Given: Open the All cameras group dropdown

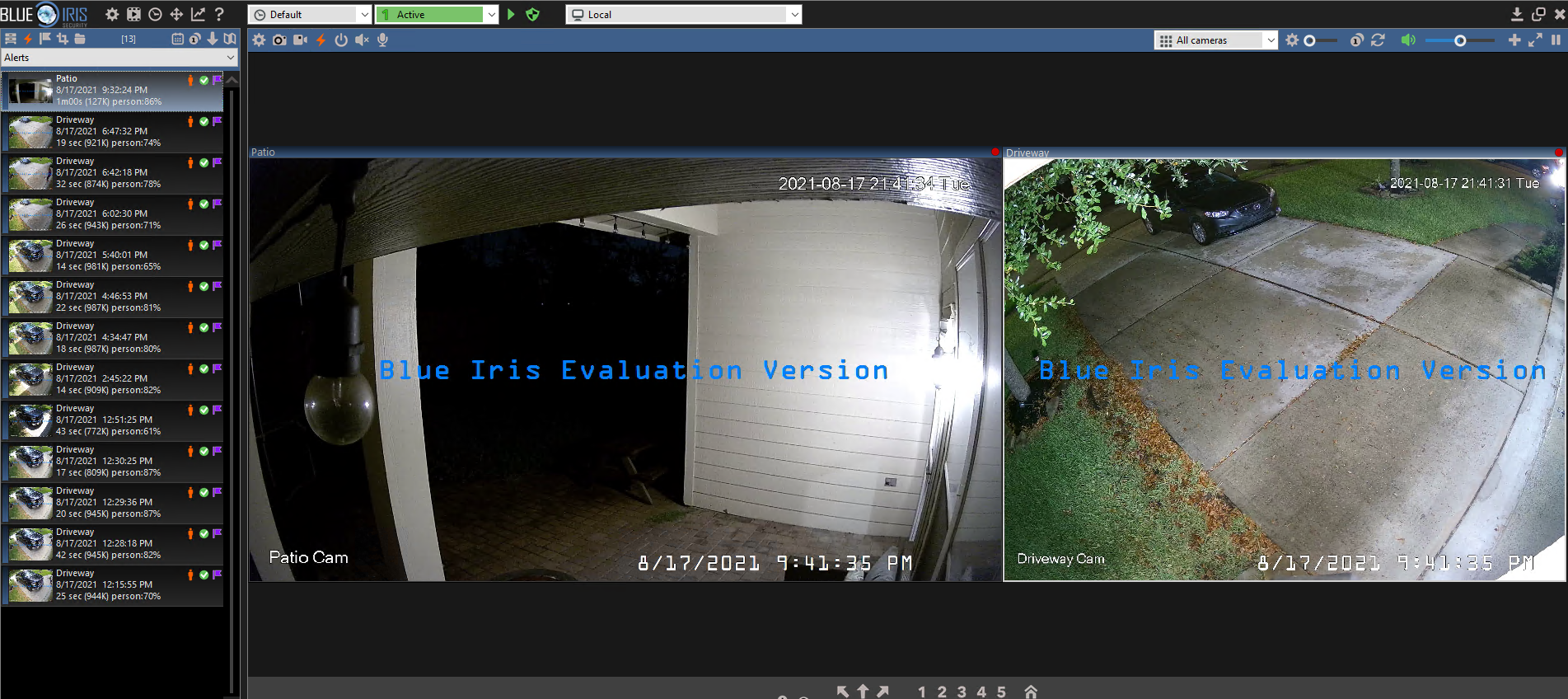Looking at the screenshot, I should point(1215,40).
